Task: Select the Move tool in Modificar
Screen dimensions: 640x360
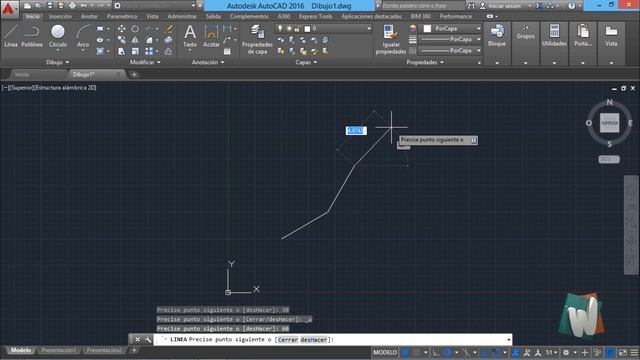Action: pos(122,29)
